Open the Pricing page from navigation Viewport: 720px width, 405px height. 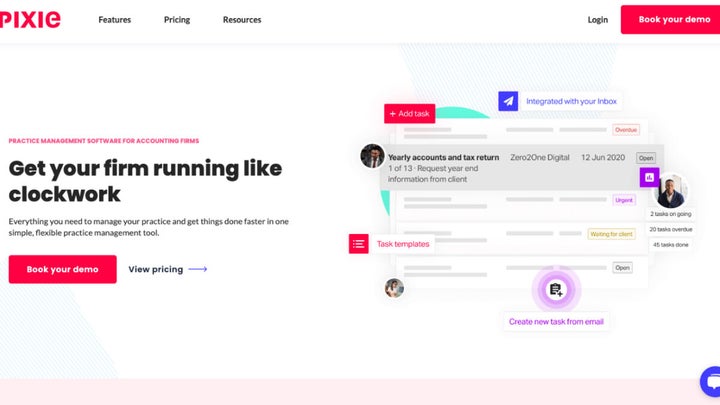(177, 20)
